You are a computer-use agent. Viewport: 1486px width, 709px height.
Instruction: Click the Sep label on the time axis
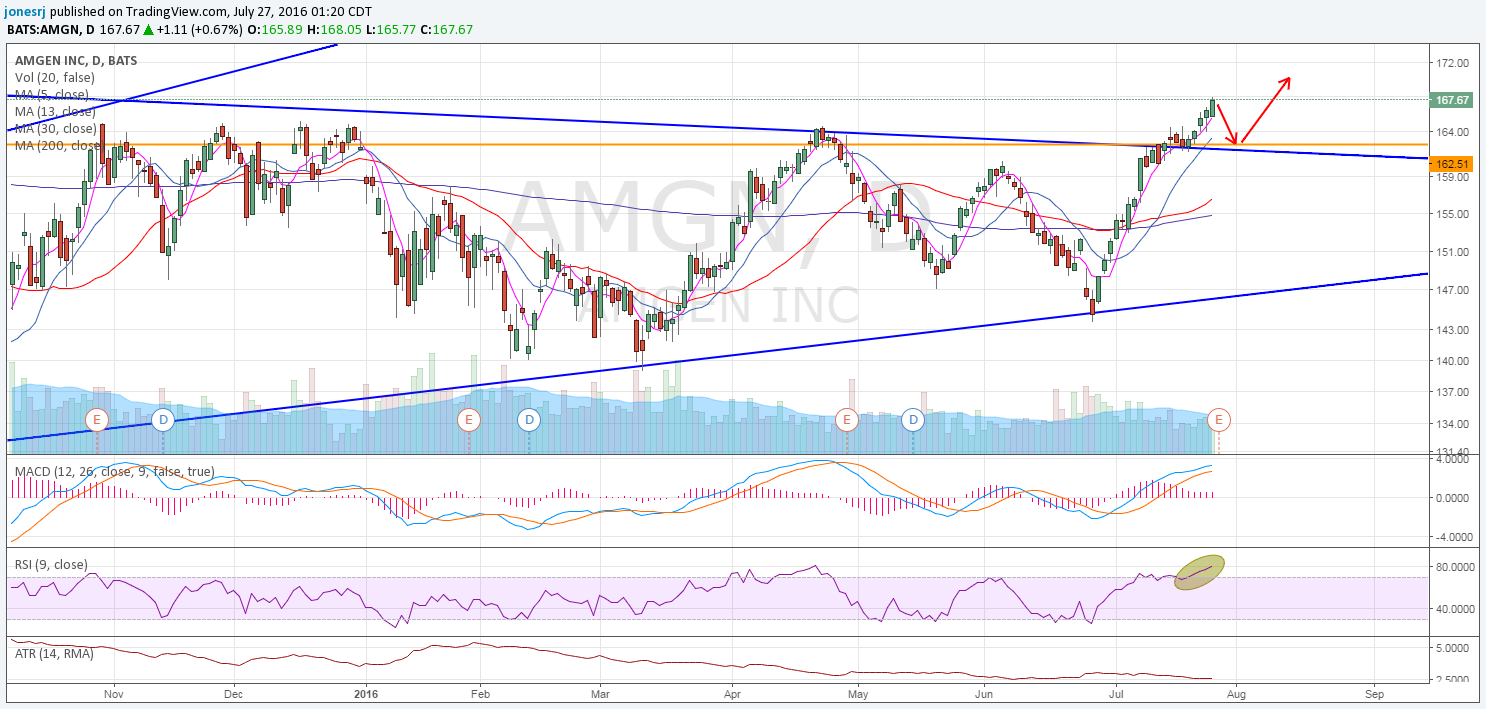click(1374, 692)
